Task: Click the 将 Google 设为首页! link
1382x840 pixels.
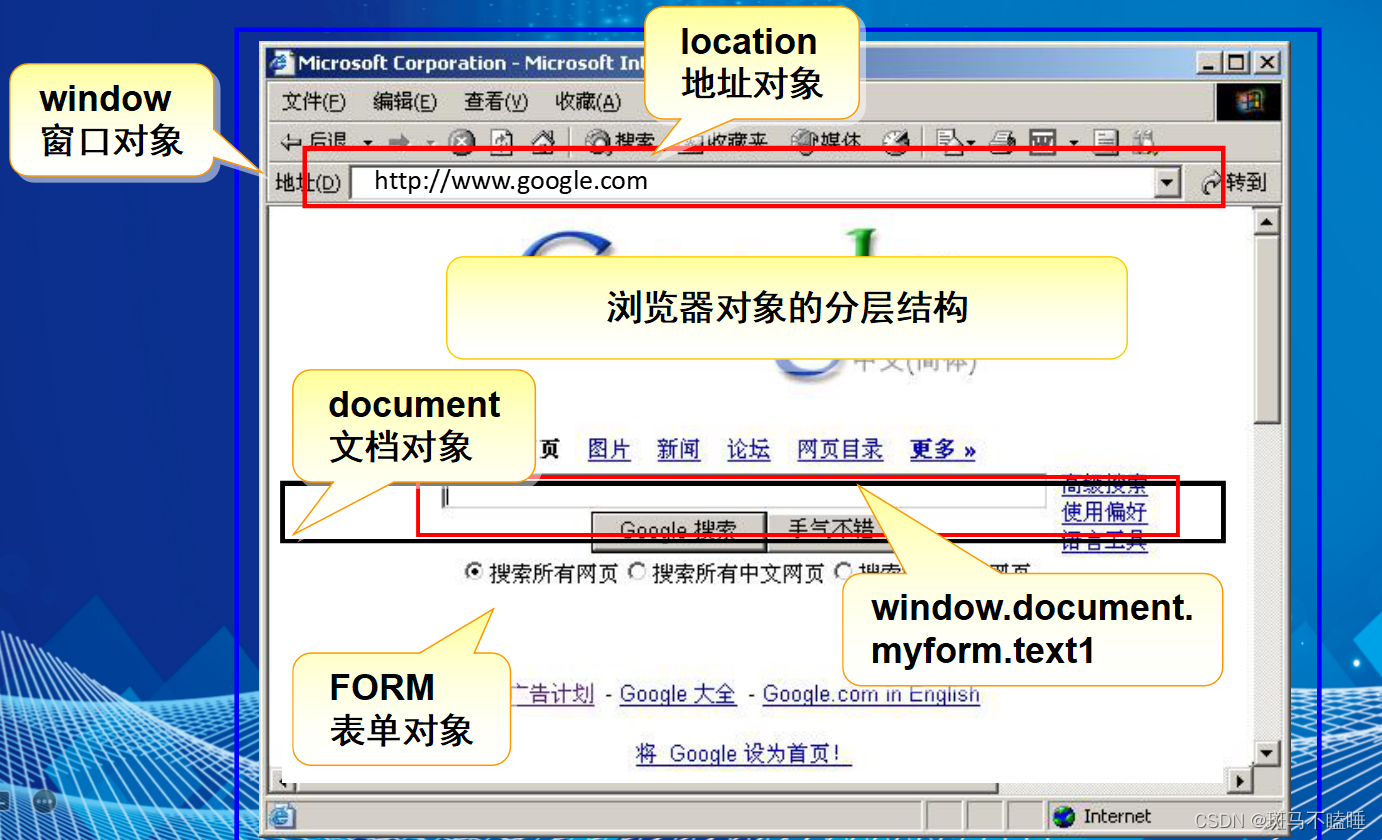Action: [x=743, y=754]
